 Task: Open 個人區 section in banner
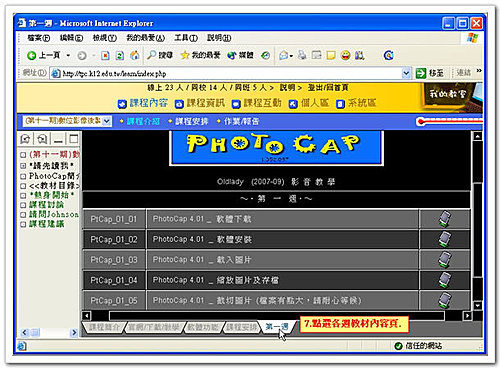(309, 103)
